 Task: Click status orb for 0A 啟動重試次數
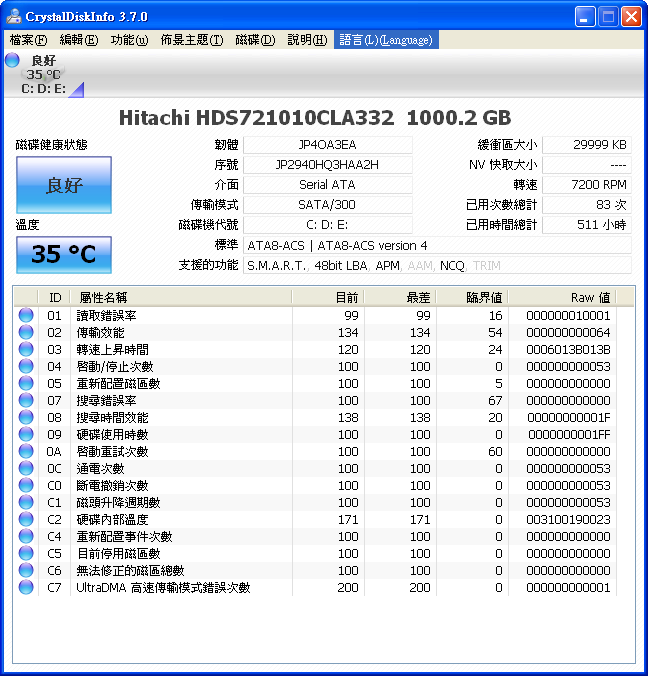click(x=26, y=451)
